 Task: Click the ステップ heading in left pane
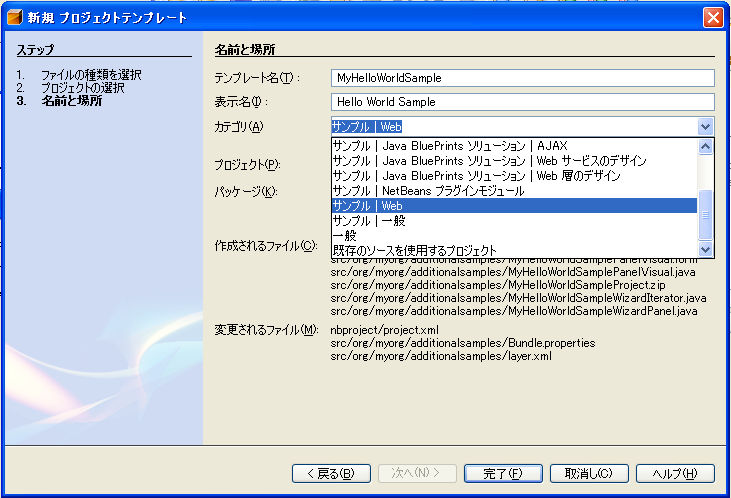click(x=35, y=49)
